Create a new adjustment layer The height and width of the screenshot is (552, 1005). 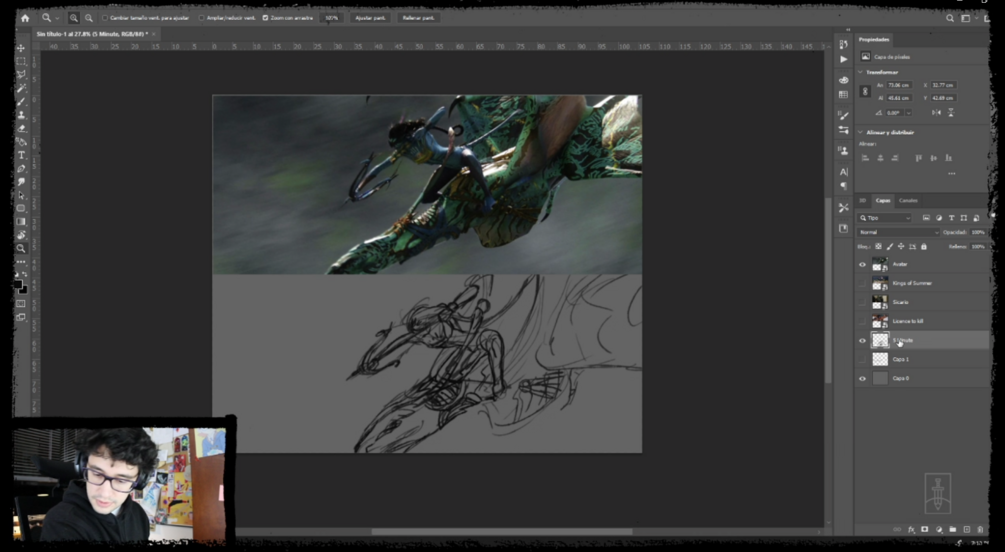tap(939, 530)
